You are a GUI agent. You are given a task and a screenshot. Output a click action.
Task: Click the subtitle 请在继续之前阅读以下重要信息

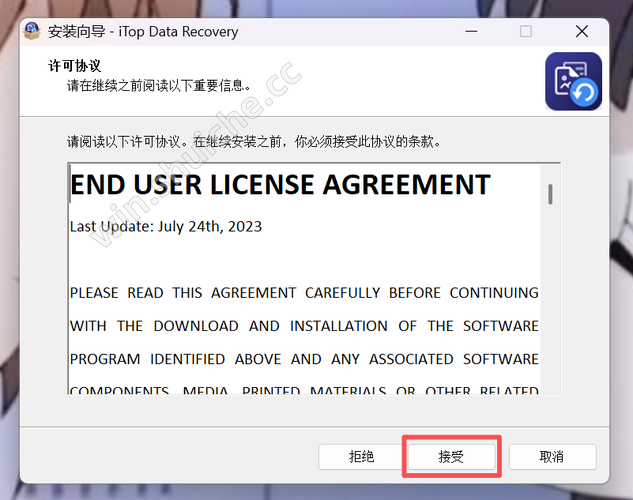click(159, 85)
